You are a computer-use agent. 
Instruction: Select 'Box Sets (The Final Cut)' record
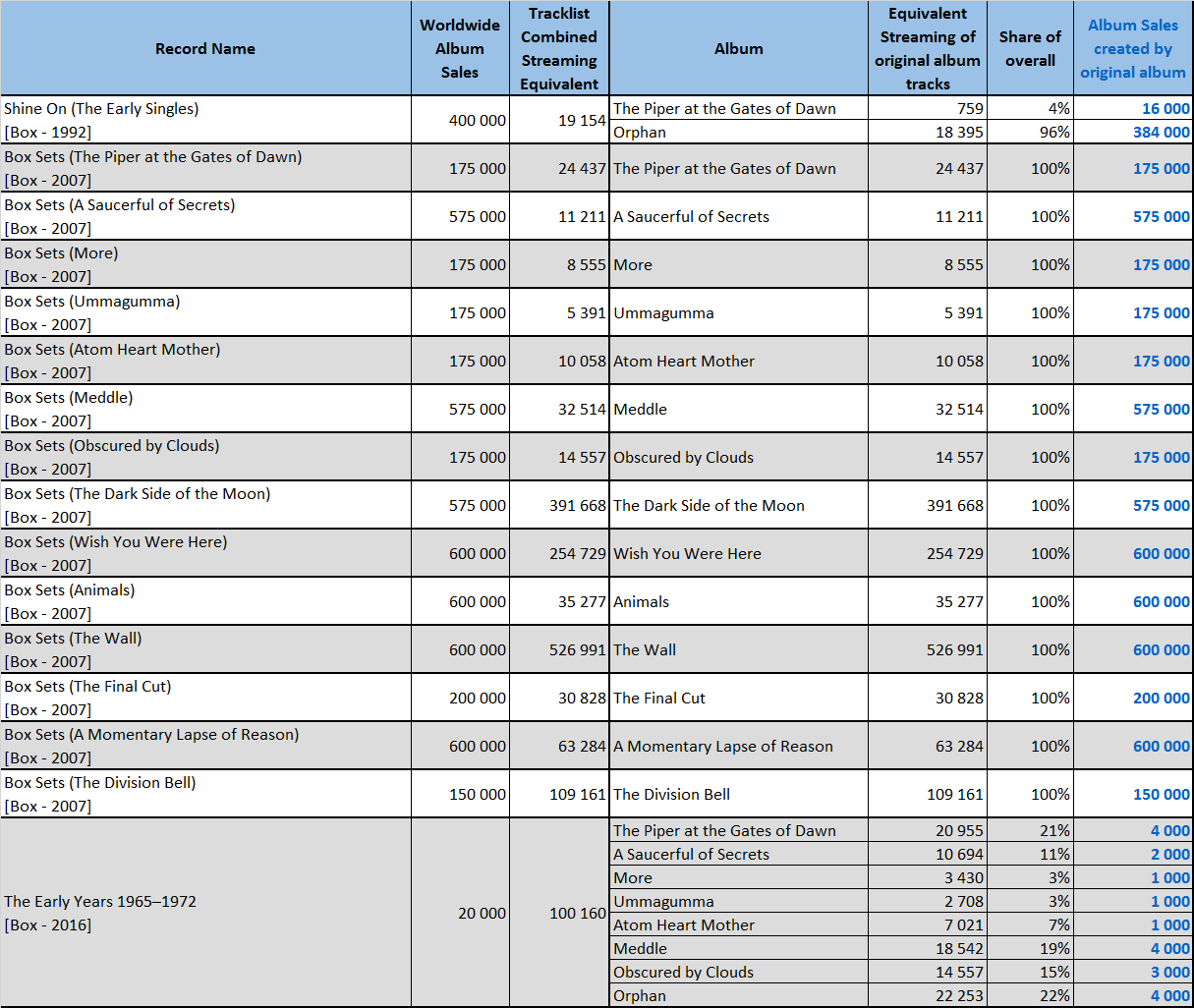coord(205,698)
